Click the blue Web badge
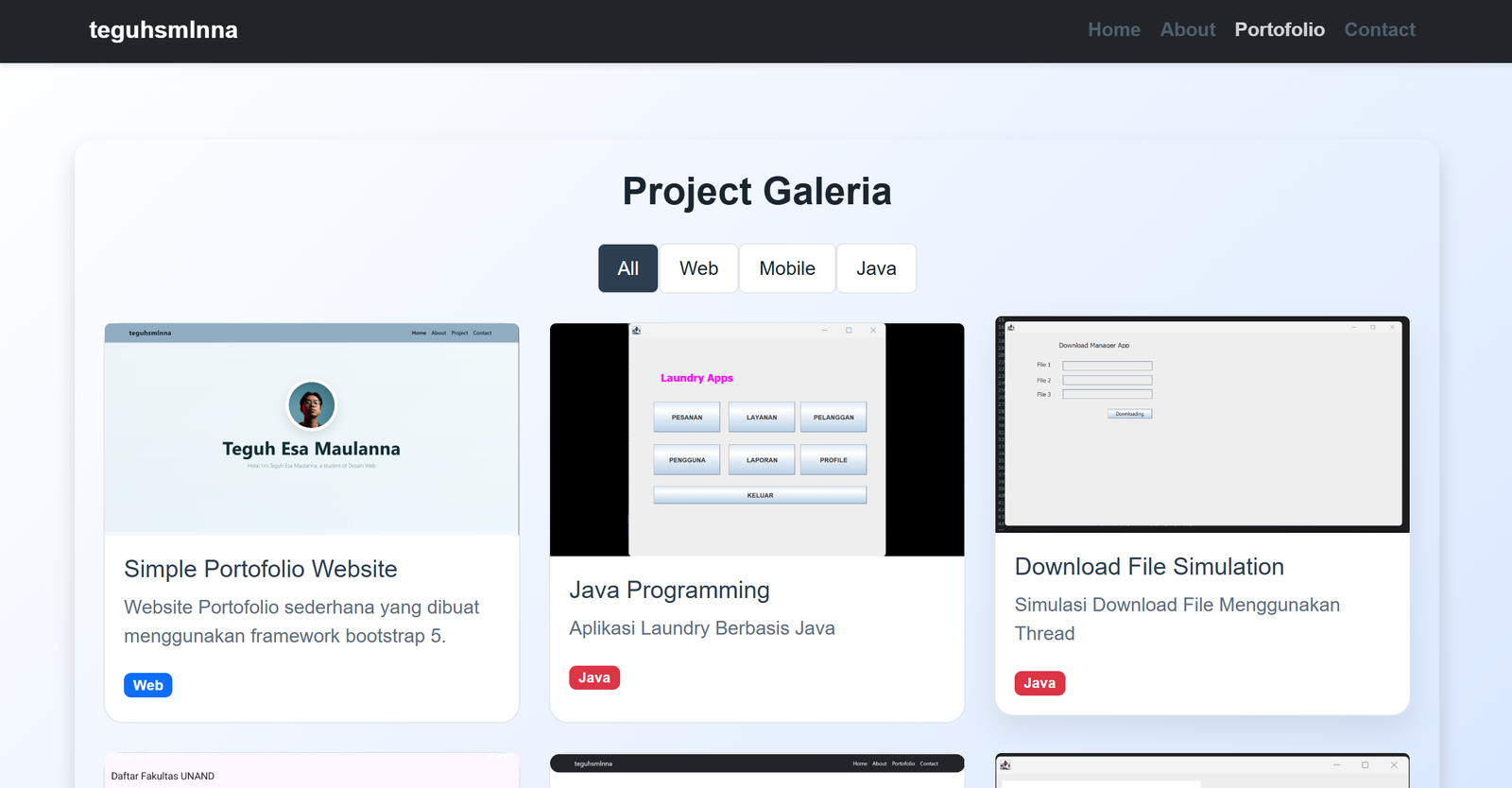The height and width of the screenshot is (788, 1512). pos(147,685)
